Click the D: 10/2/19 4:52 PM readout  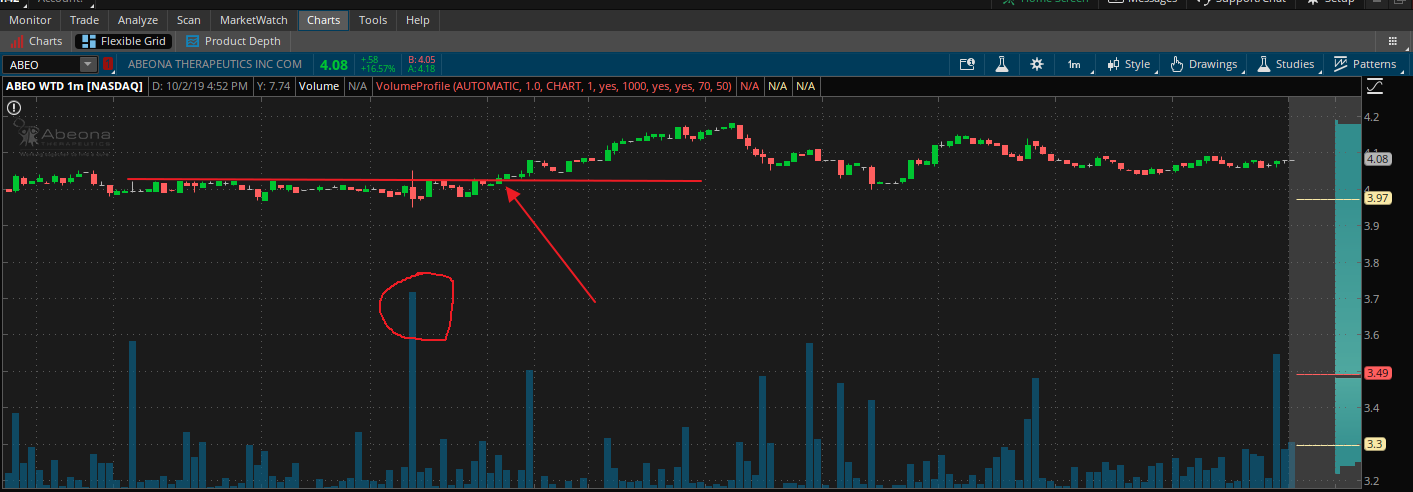(199, 87)
